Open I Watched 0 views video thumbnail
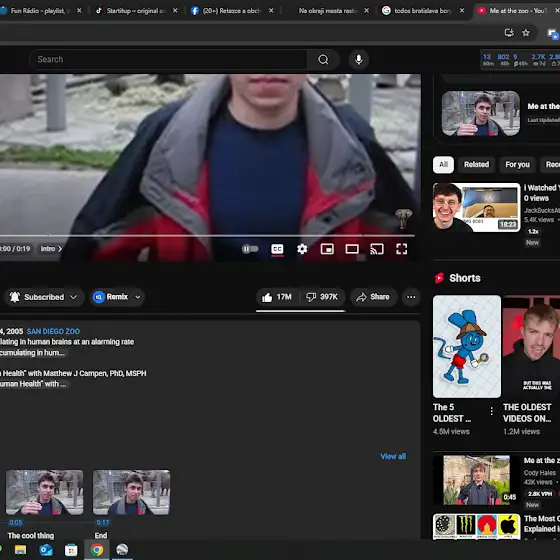Screen dimensions: 560x560 pos(476,207)
